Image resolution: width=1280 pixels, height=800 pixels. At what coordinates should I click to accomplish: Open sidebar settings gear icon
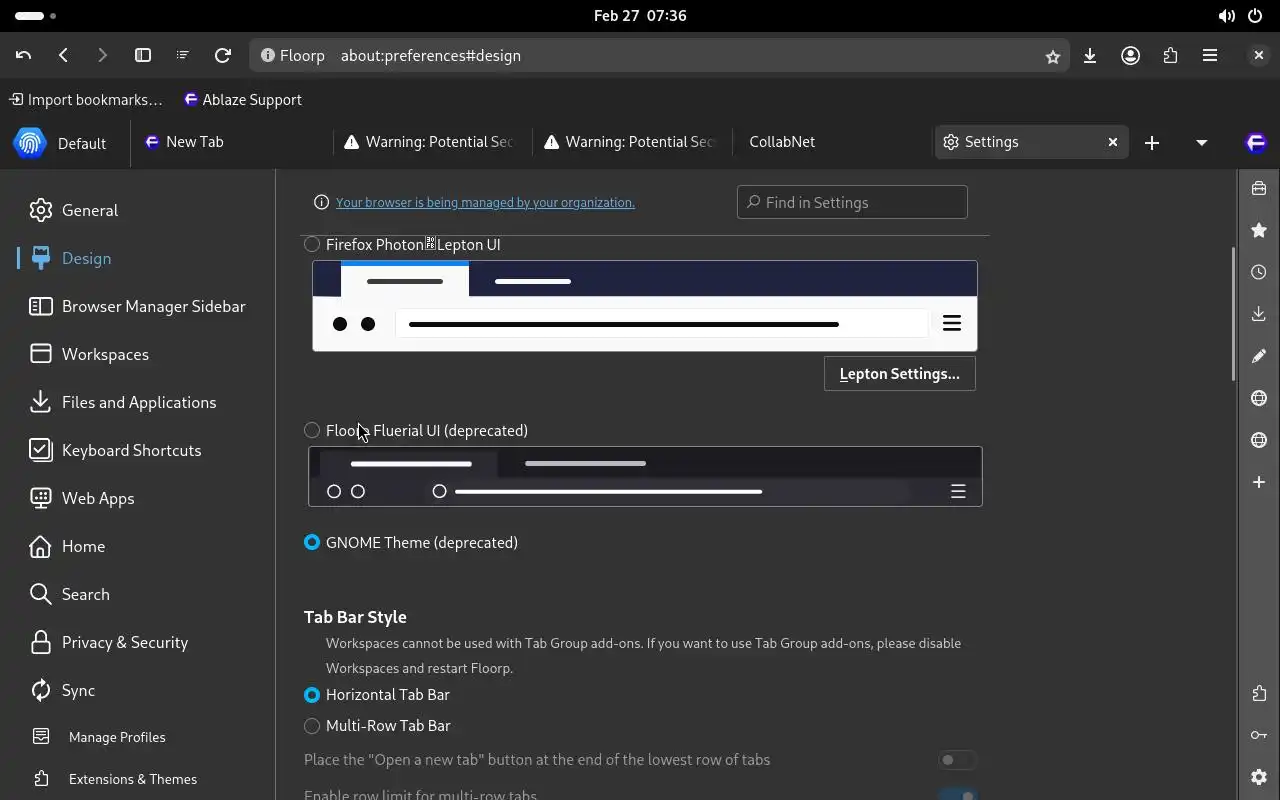pyautogui.click(x=1259, y=777)
